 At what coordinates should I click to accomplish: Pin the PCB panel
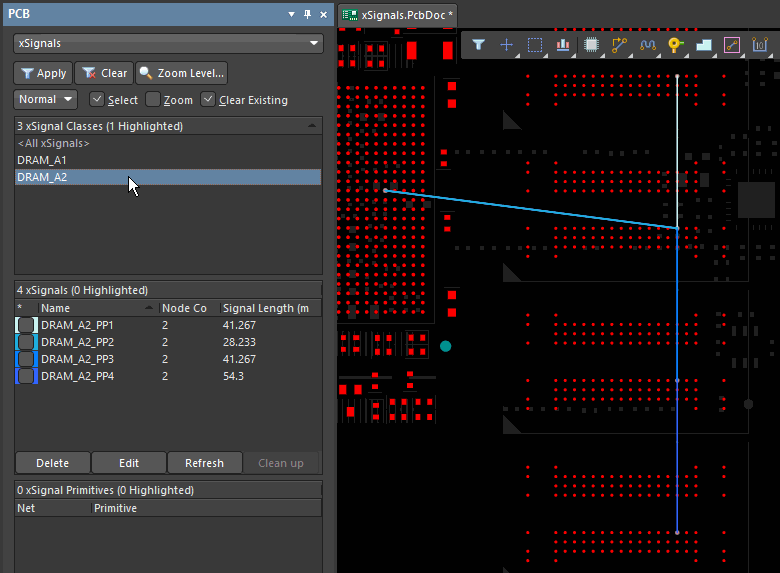(307, 15)
